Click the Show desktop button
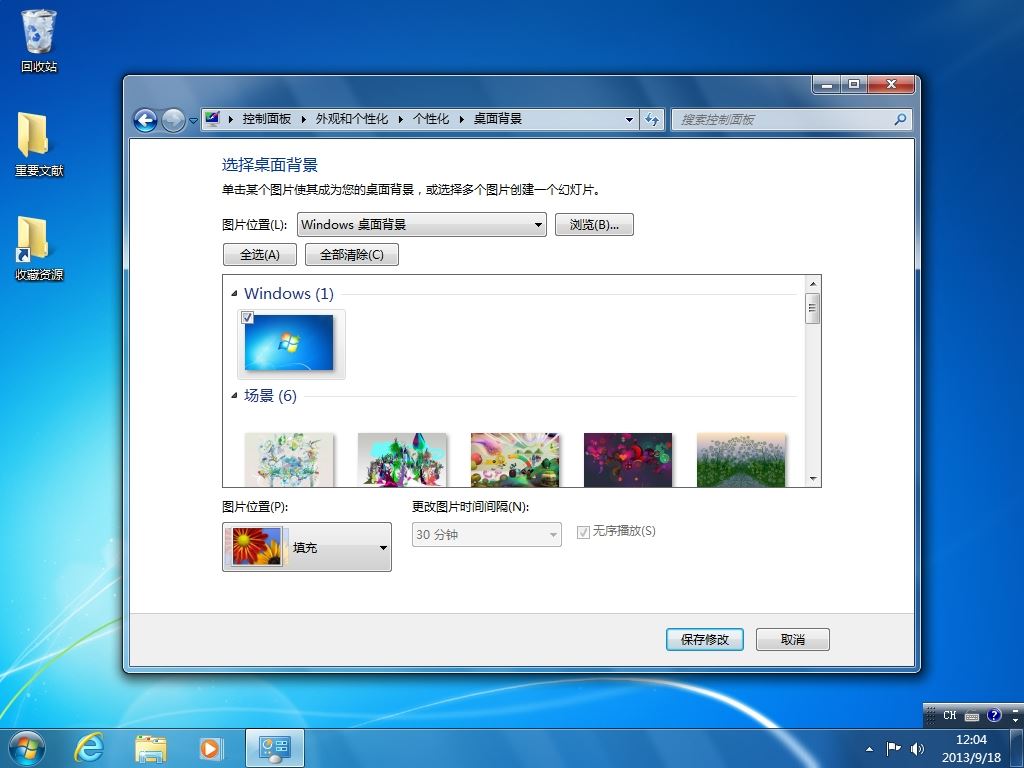 pos(1016,748)
